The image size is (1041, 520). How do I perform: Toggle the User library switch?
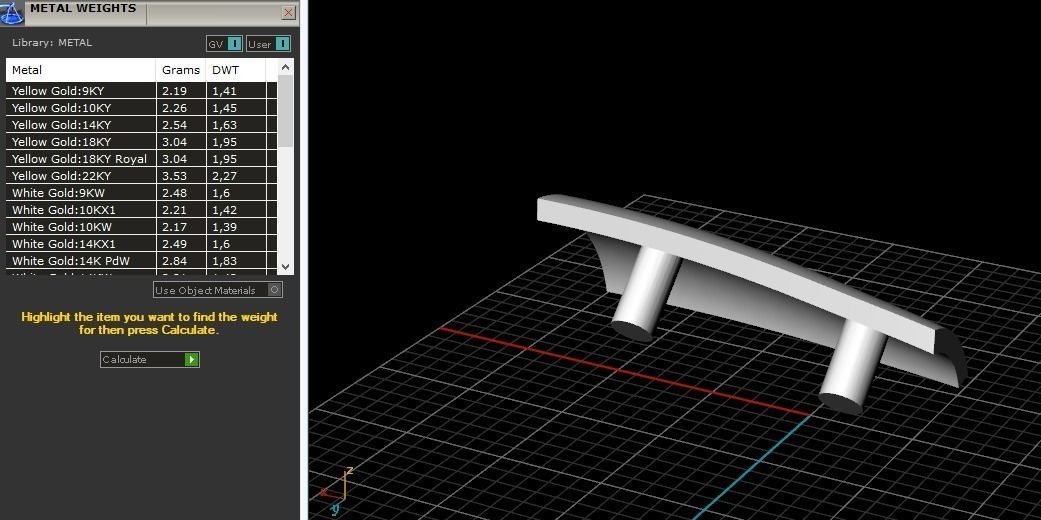coord(268,44)
